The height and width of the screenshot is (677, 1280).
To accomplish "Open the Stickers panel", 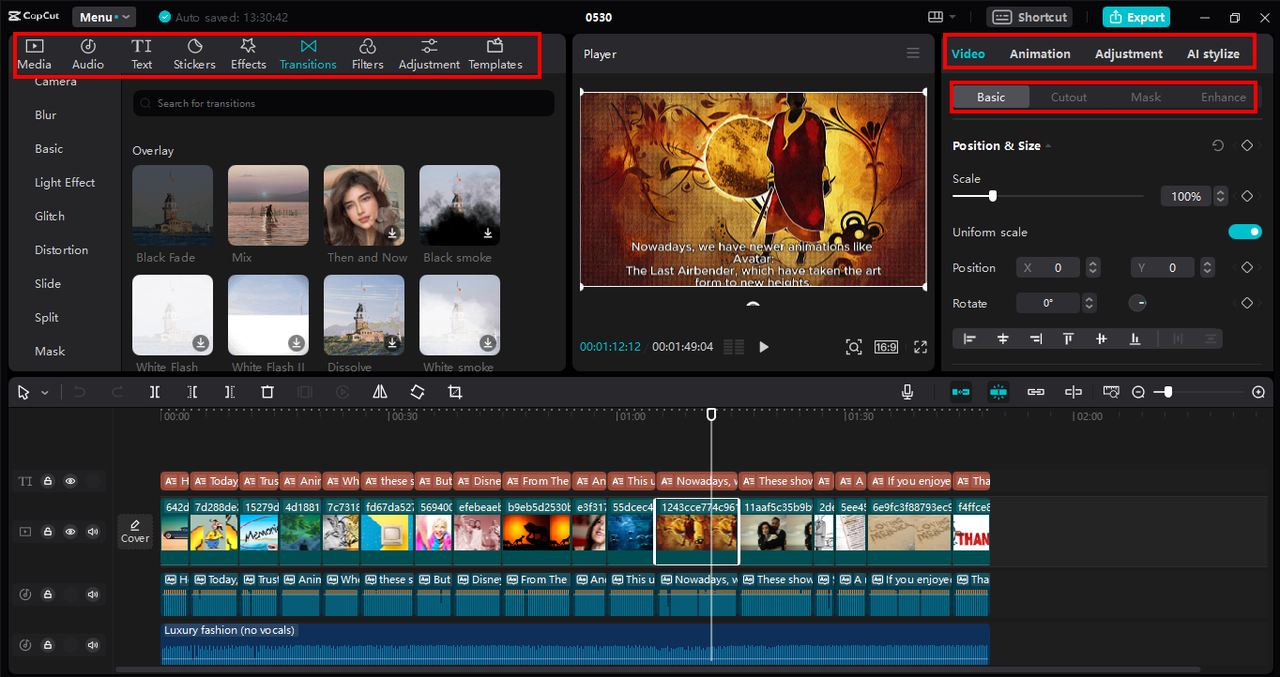I will coord(195,54).
